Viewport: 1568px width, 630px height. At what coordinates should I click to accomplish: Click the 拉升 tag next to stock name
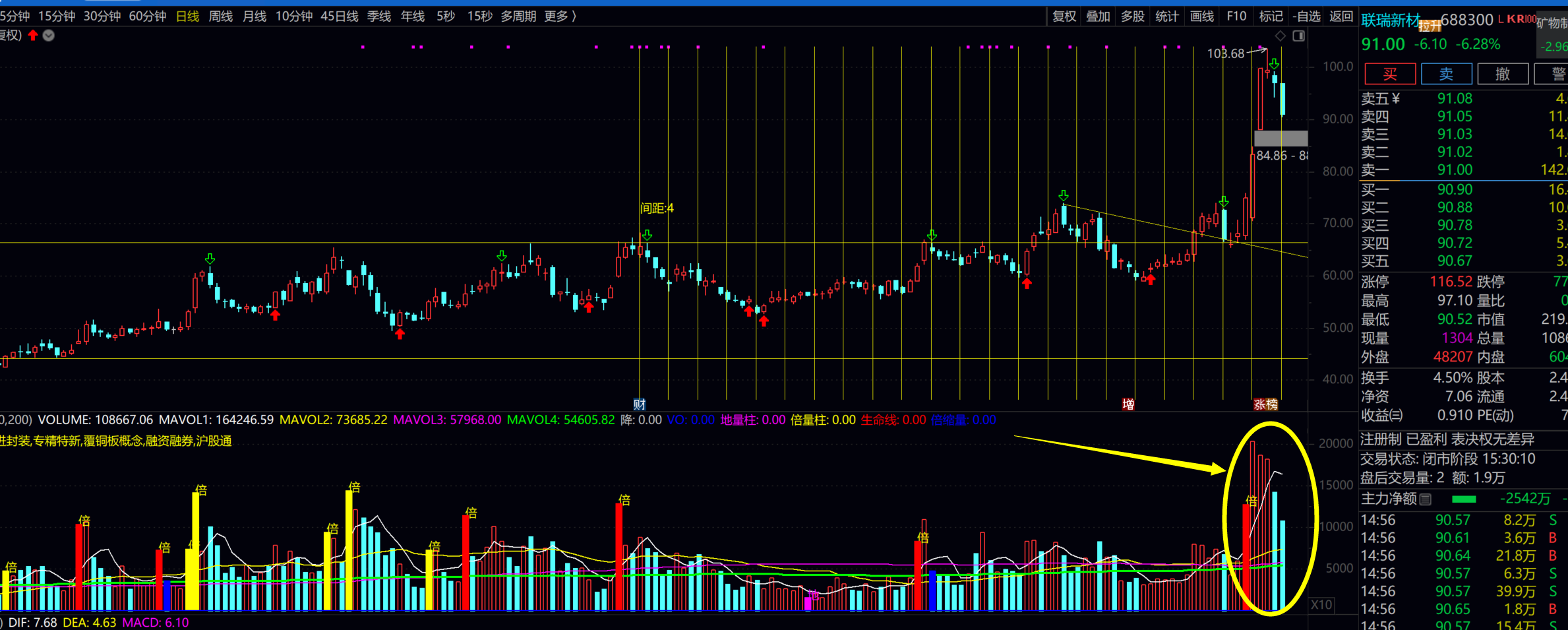click(1429, 26)
